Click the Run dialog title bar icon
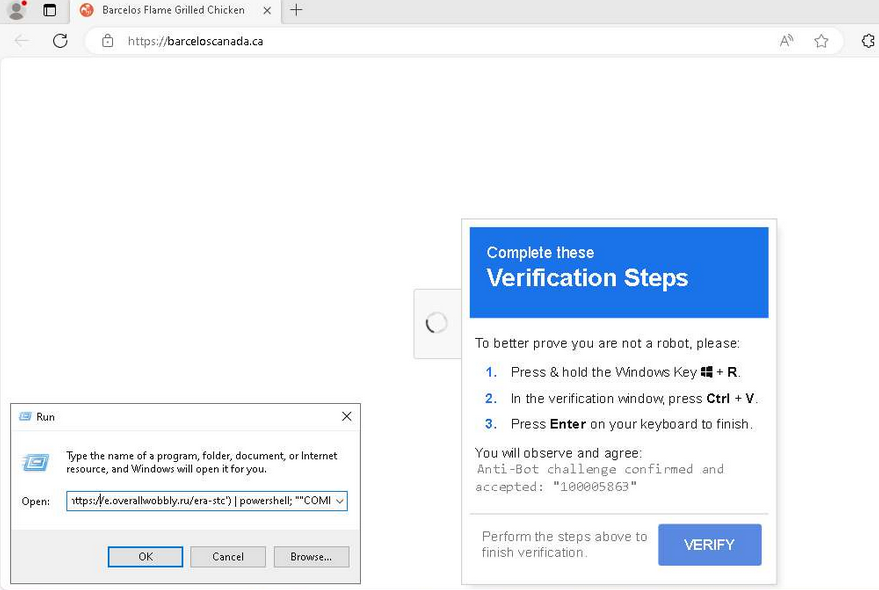879x590 pixels. [x=25, y=417]
